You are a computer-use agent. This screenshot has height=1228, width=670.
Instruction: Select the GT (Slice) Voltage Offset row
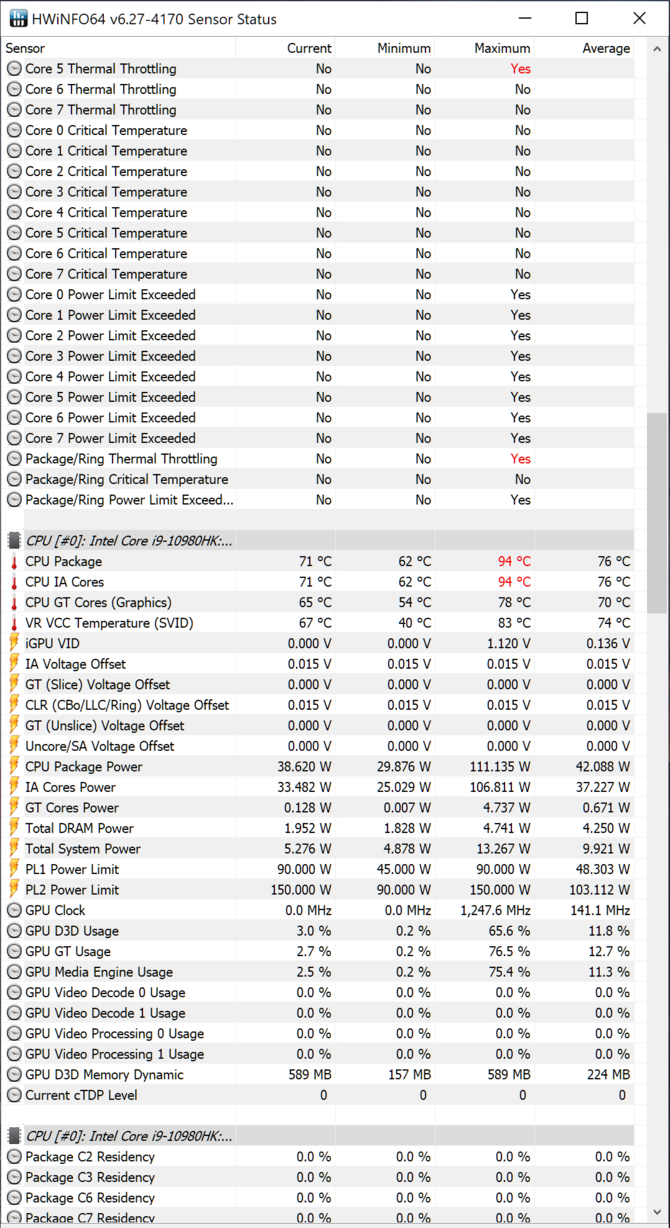tap(318, 685)
